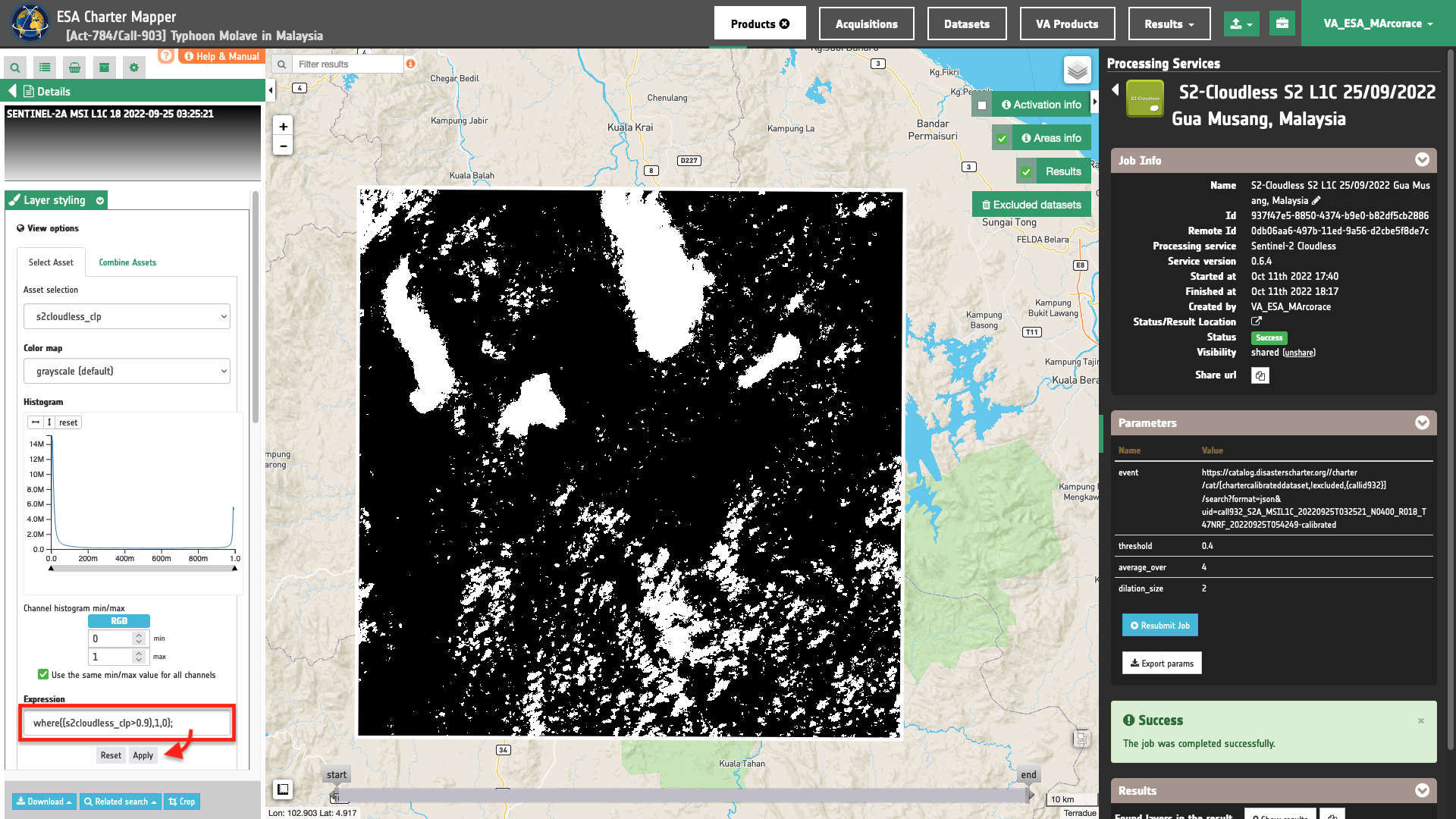Open the Asset selection dropdown
This screenshot has width=1456, height=819.
point(127,316)
